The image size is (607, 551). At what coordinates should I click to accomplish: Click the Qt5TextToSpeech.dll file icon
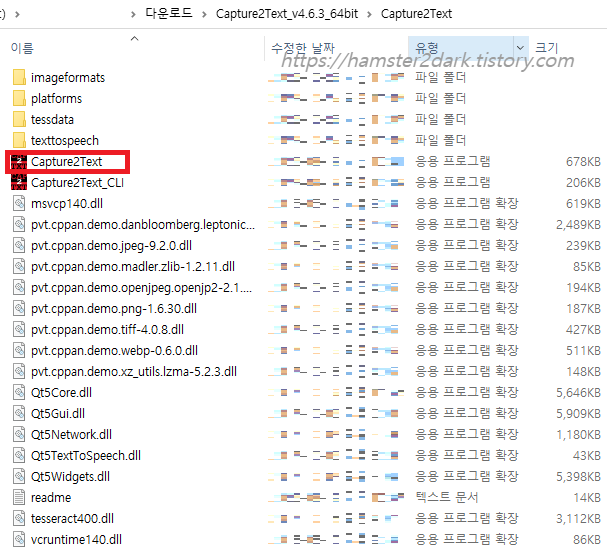pyautogui.click(x=19, y=455)
